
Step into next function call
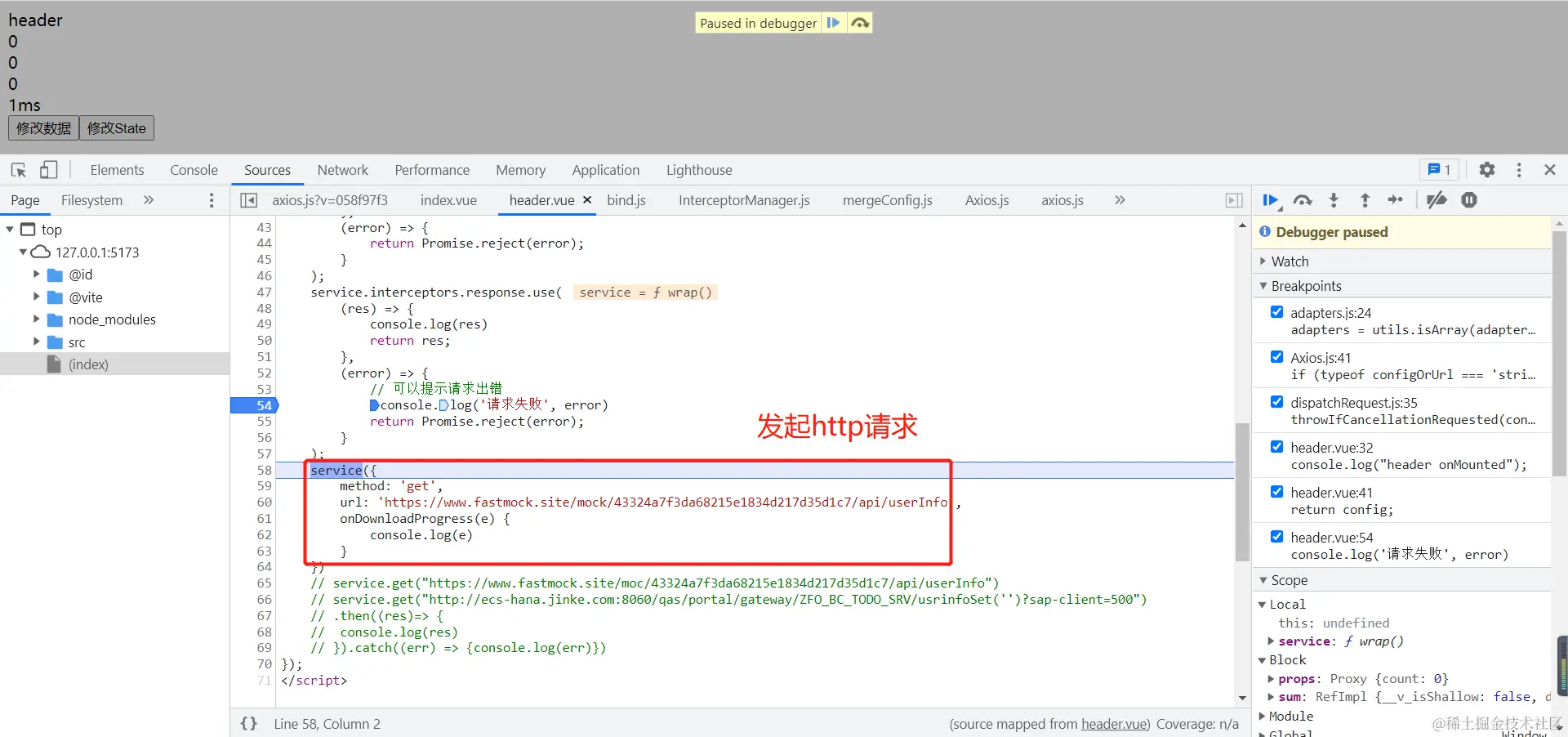click(x=1334, y=200)
